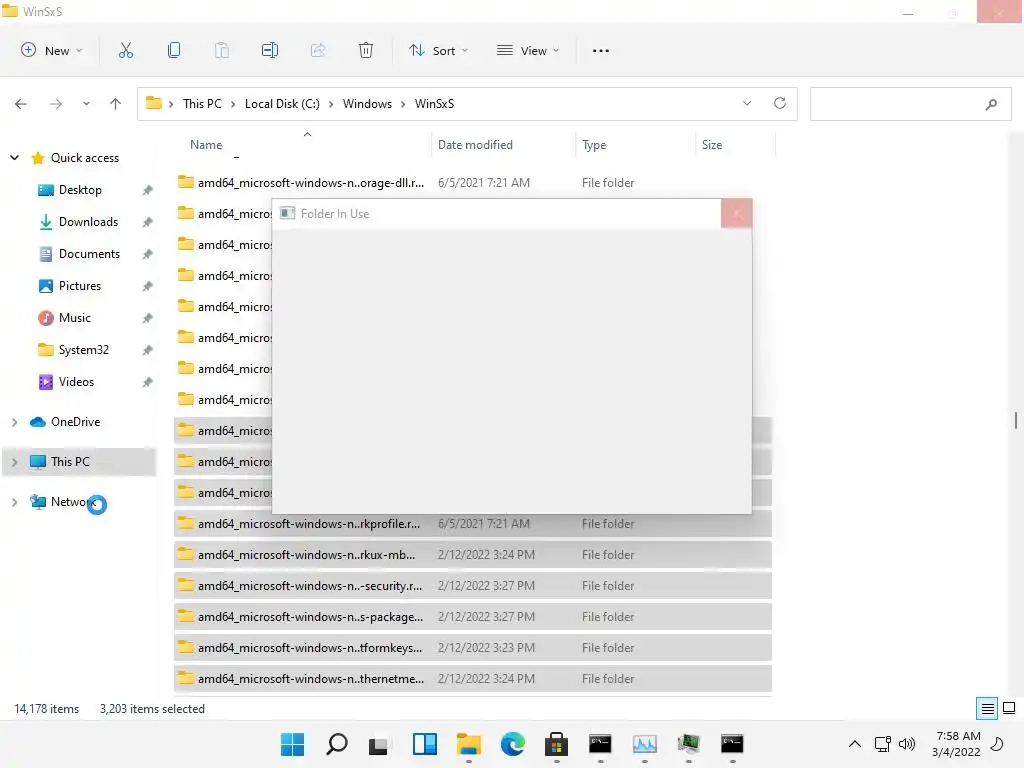1024x768 pixels.
Task: Select folder ending rkprofile.r...
Action: 473,524
